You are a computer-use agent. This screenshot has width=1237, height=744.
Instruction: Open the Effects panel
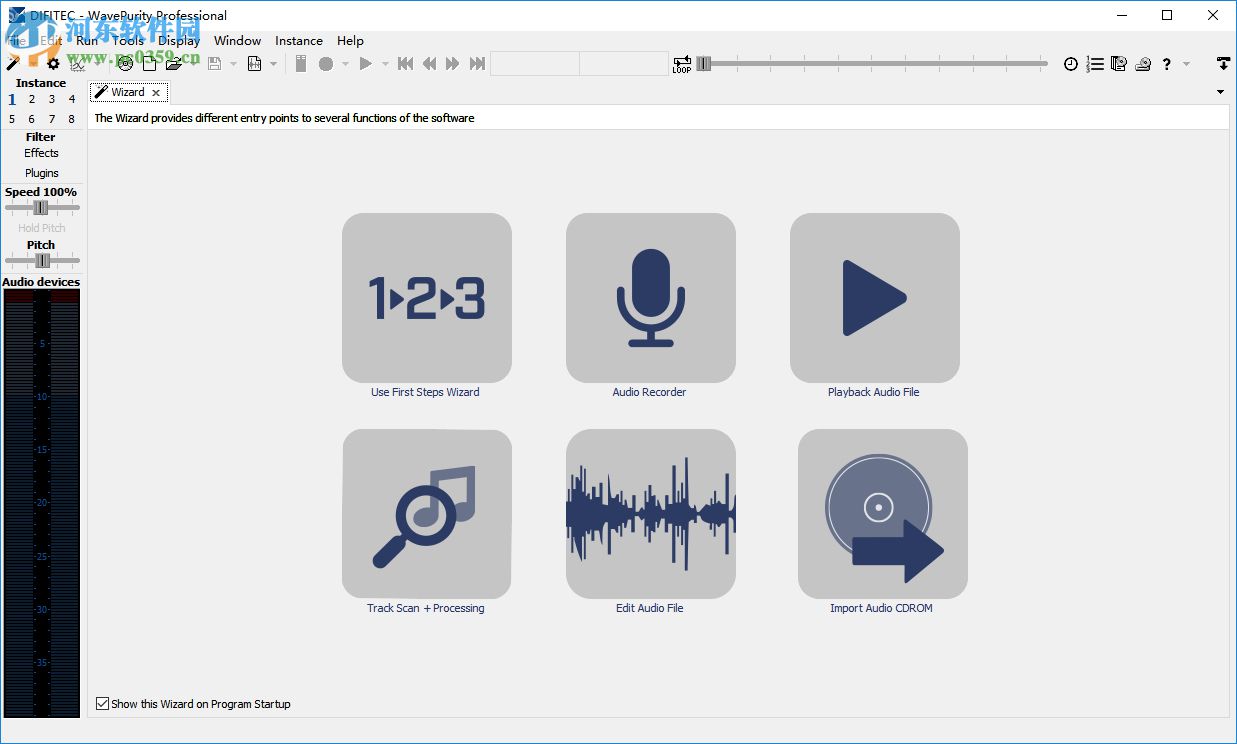tap(41, 154)
